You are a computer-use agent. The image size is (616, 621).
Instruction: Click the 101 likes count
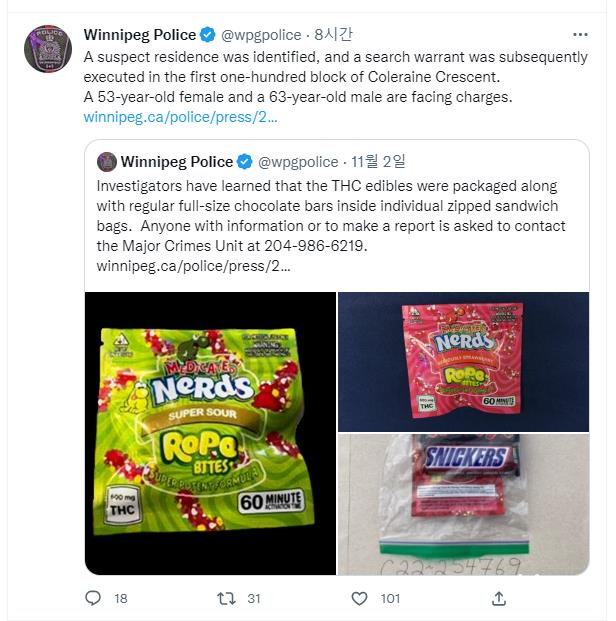click(x=390, y=598)
